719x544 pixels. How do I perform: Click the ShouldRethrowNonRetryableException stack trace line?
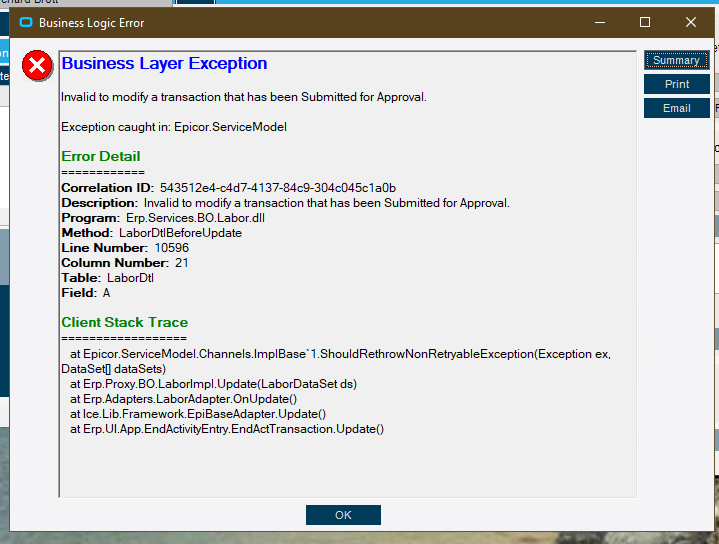pyautogui.click(x=336, y=361)
